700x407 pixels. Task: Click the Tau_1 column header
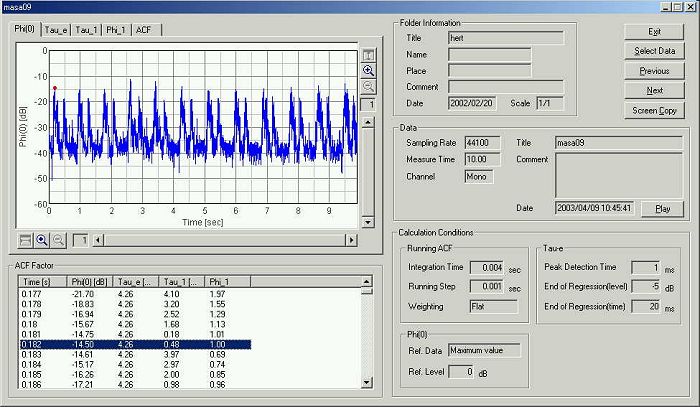(x=182, y=282)
